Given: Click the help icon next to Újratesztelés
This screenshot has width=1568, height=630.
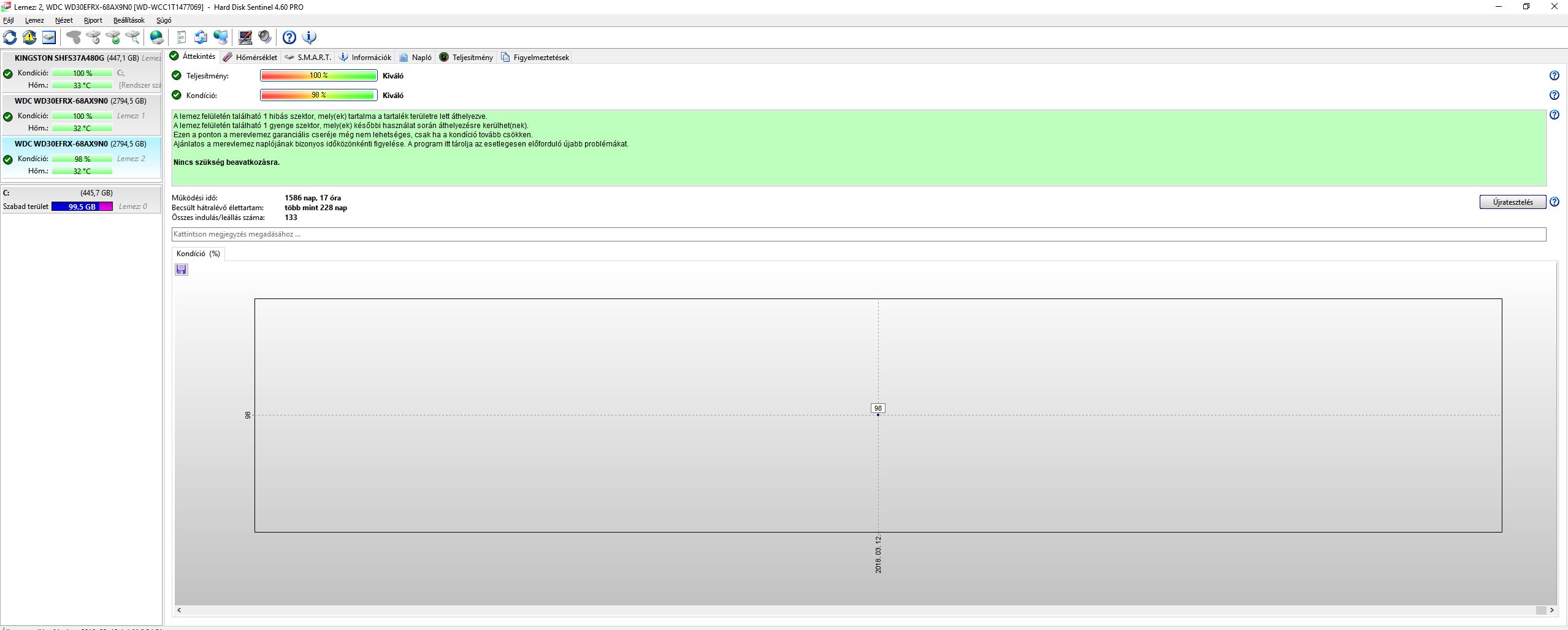Looking at the screenshot, I should pyautogui.click(x=1554, y=202).
